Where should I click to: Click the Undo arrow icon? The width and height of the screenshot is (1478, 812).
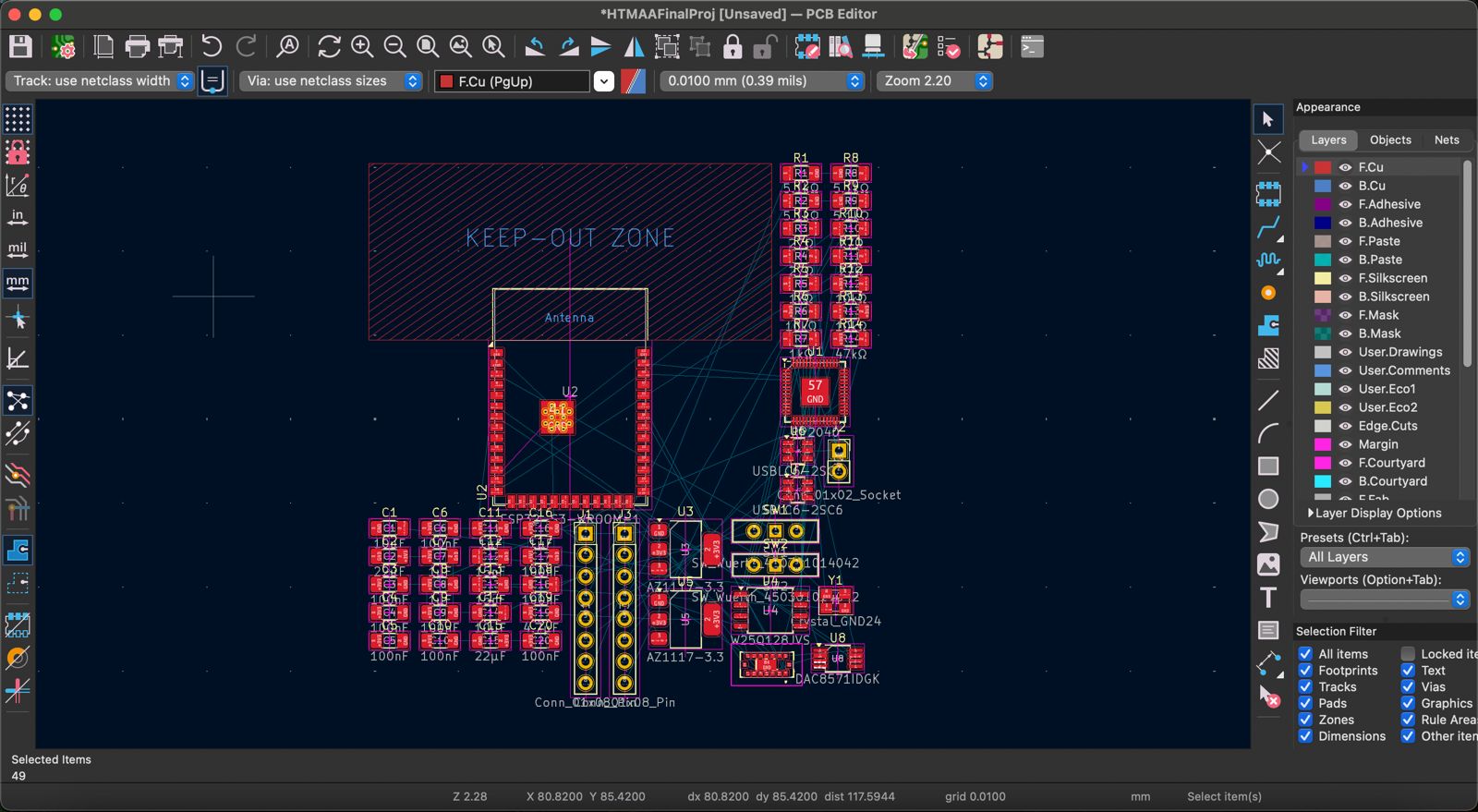pos(212,46)
